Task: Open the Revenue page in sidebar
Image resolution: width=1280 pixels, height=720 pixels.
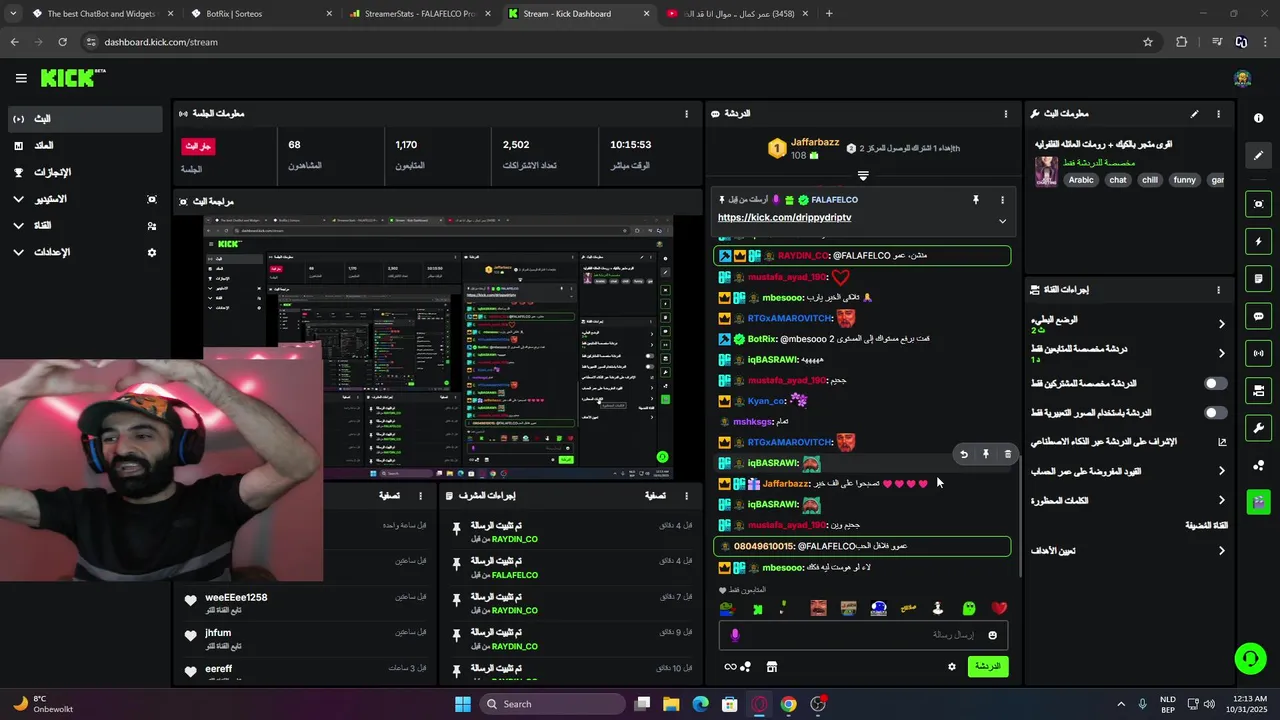Action: click(84, 146)
